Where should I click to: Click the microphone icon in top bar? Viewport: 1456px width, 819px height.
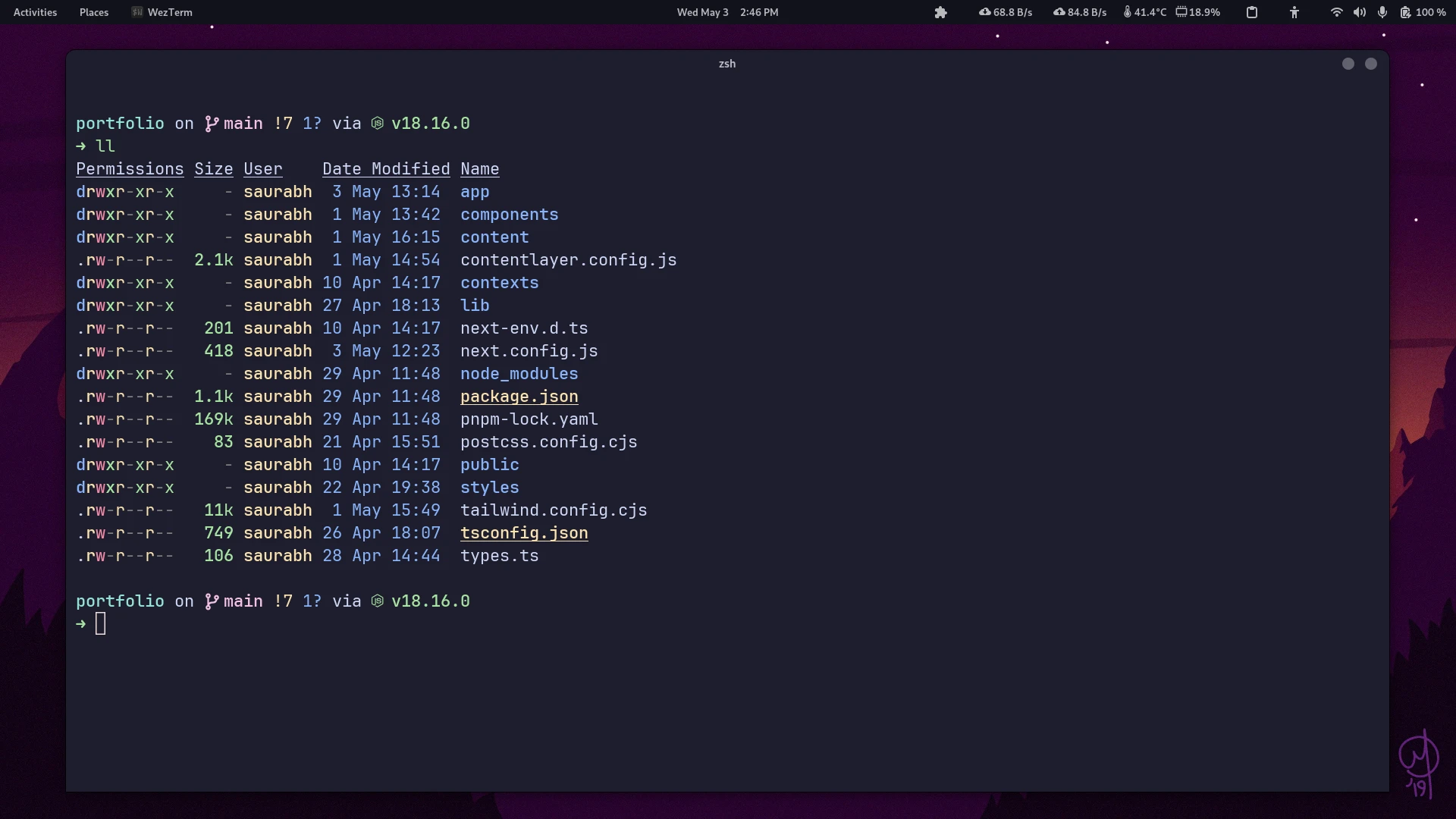[1382, 12]
